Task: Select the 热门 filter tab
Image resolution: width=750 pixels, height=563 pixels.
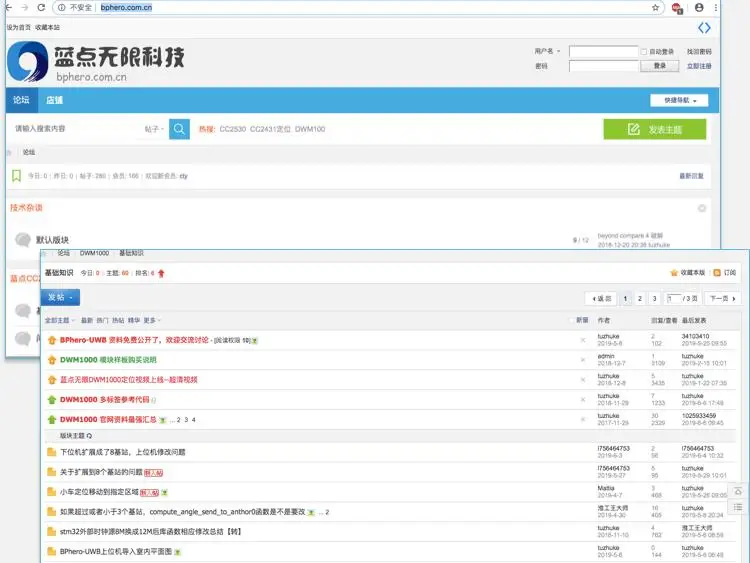Action: tap(102, 320)
